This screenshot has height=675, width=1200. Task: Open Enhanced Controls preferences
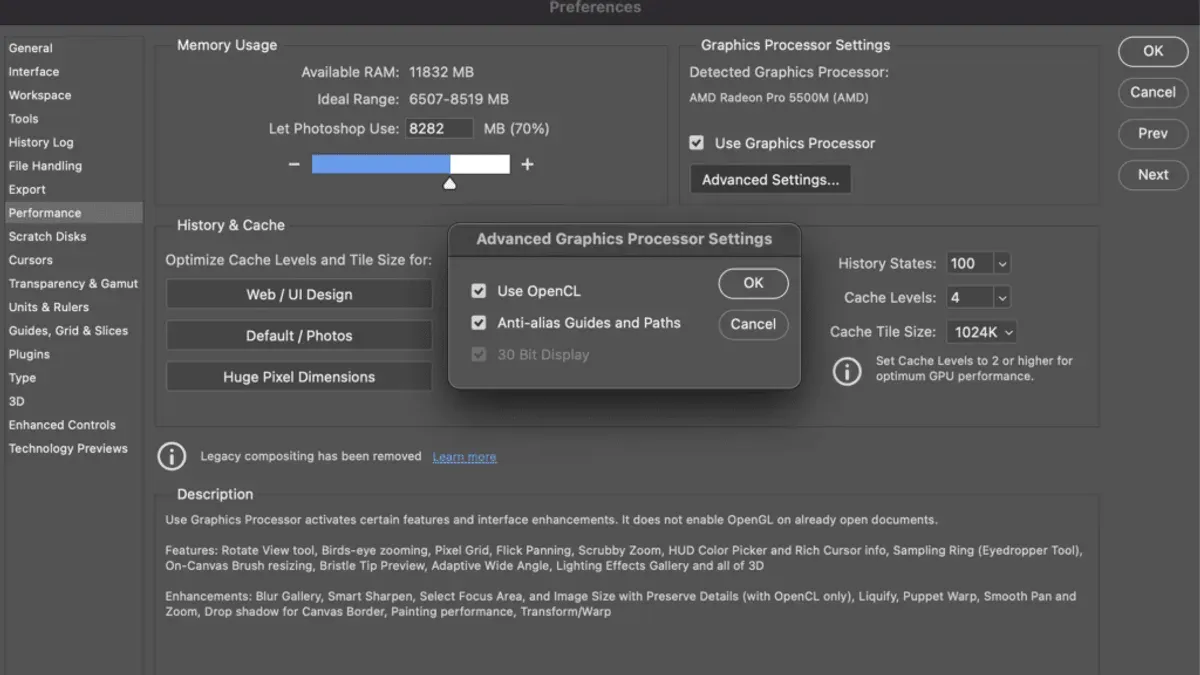pyautogui.click(x=62, y=425)
